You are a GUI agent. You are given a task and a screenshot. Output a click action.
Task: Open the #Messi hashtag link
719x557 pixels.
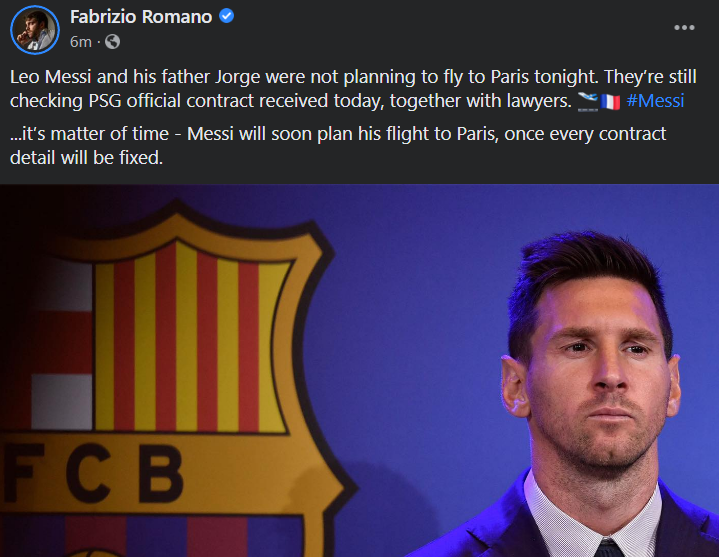click(655, 101)
